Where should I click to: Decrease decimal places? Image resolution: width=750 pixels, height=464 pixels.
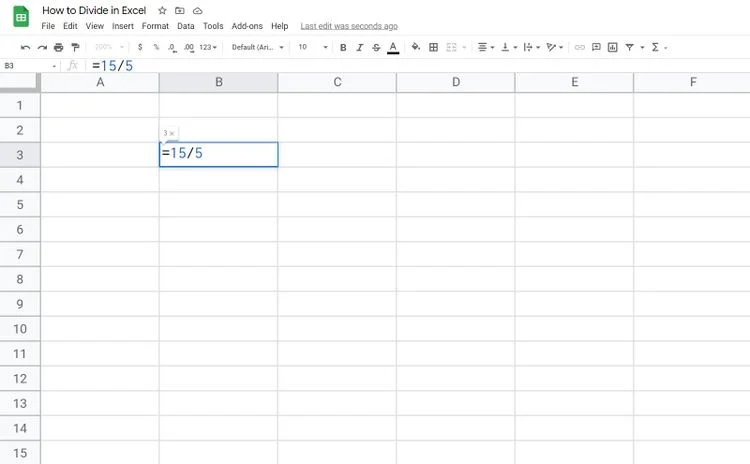tap(172, 47)
